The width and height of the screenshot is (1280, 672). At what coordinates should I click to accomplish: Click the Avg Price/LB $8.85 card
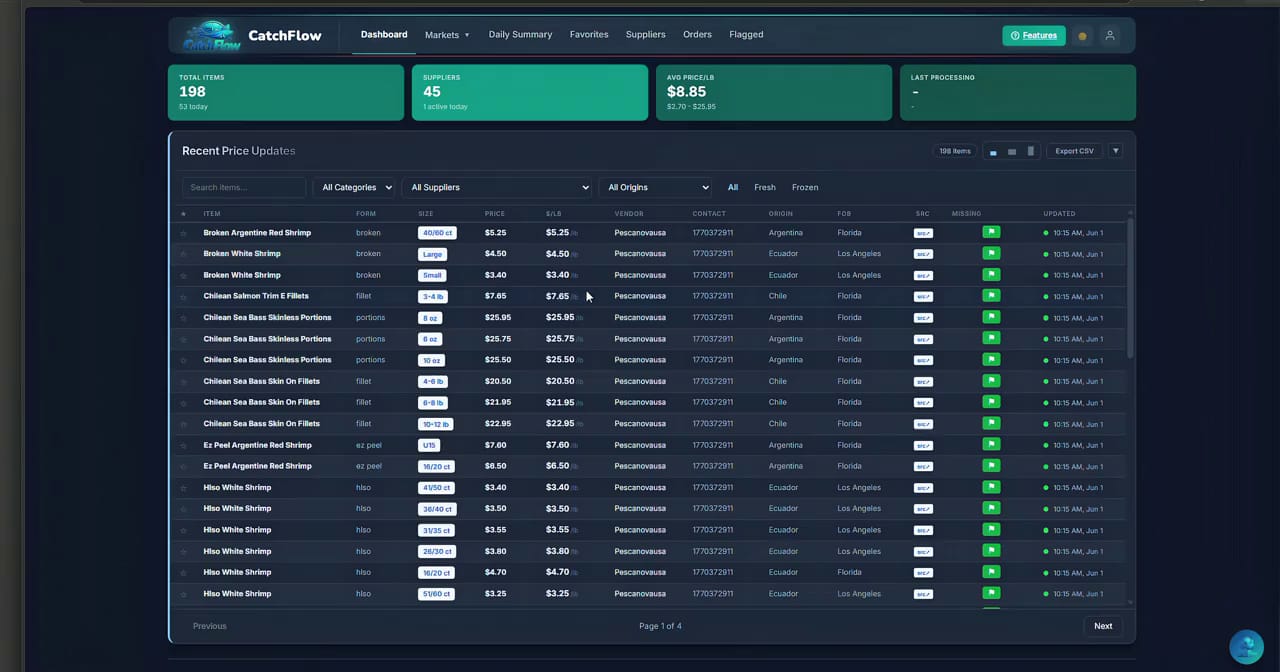pyautogui.click(x=774, y=92)
